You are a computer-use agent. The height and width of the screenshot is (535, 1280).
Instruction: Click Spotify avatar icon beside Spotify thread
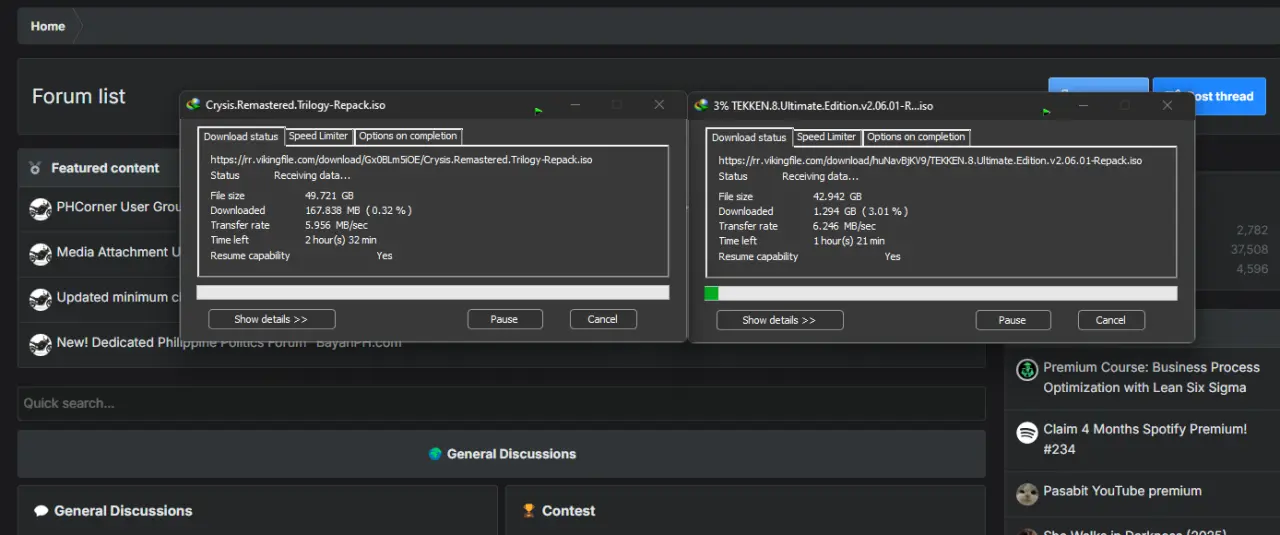click(1027, 433)
